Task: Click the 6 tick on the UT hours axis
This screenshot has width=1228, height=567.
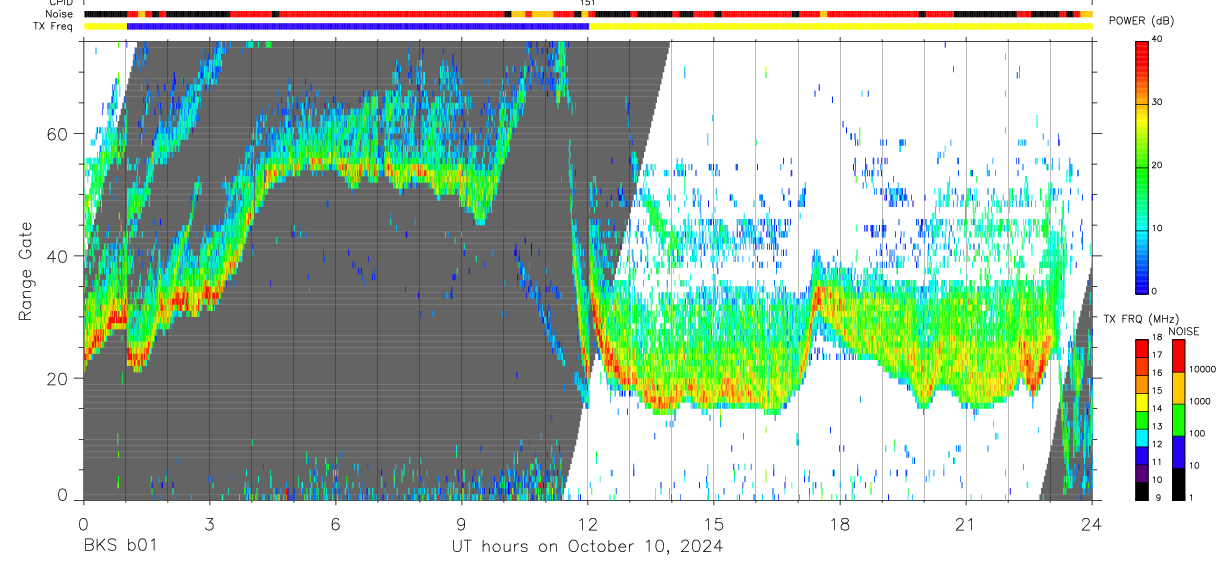Action: coord(335,524)
